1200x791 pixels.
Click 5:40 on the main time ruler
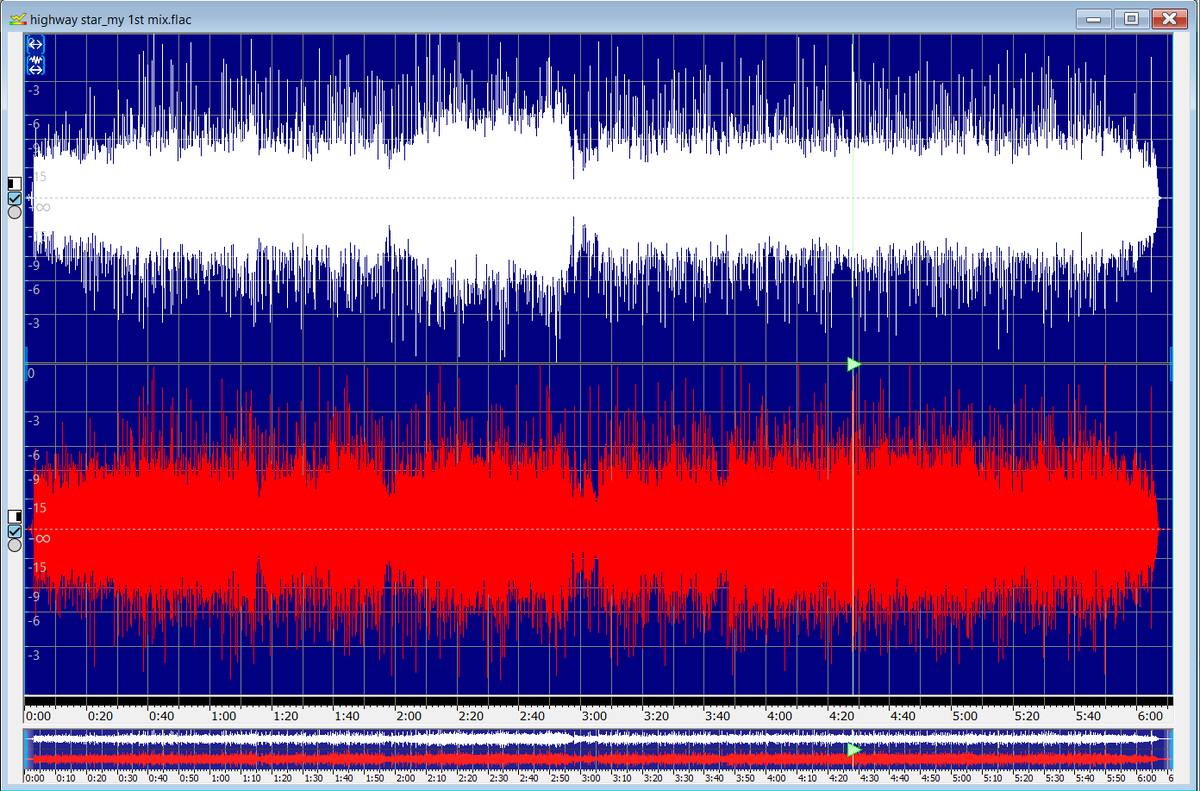click(1088, 716)
